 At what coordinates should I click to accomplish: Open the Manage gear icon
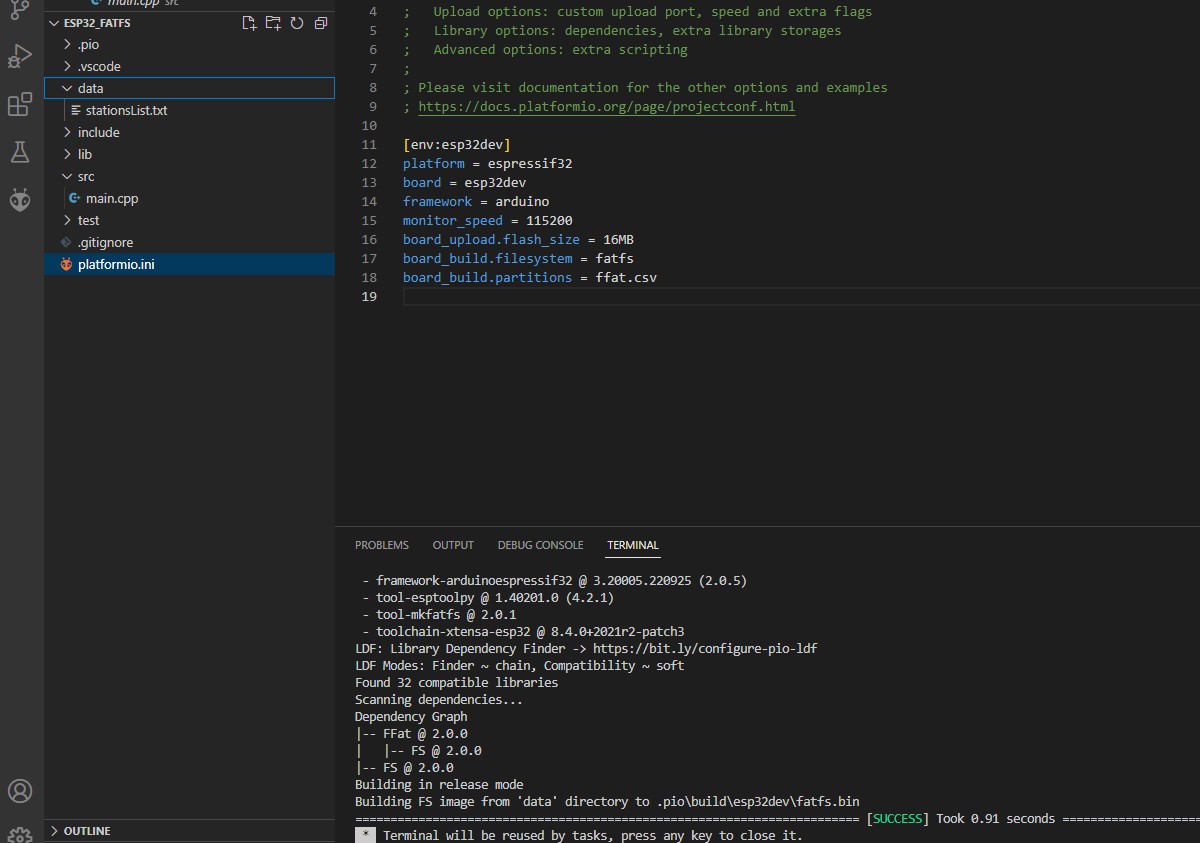pyautogui.click(x=20, y=834)
